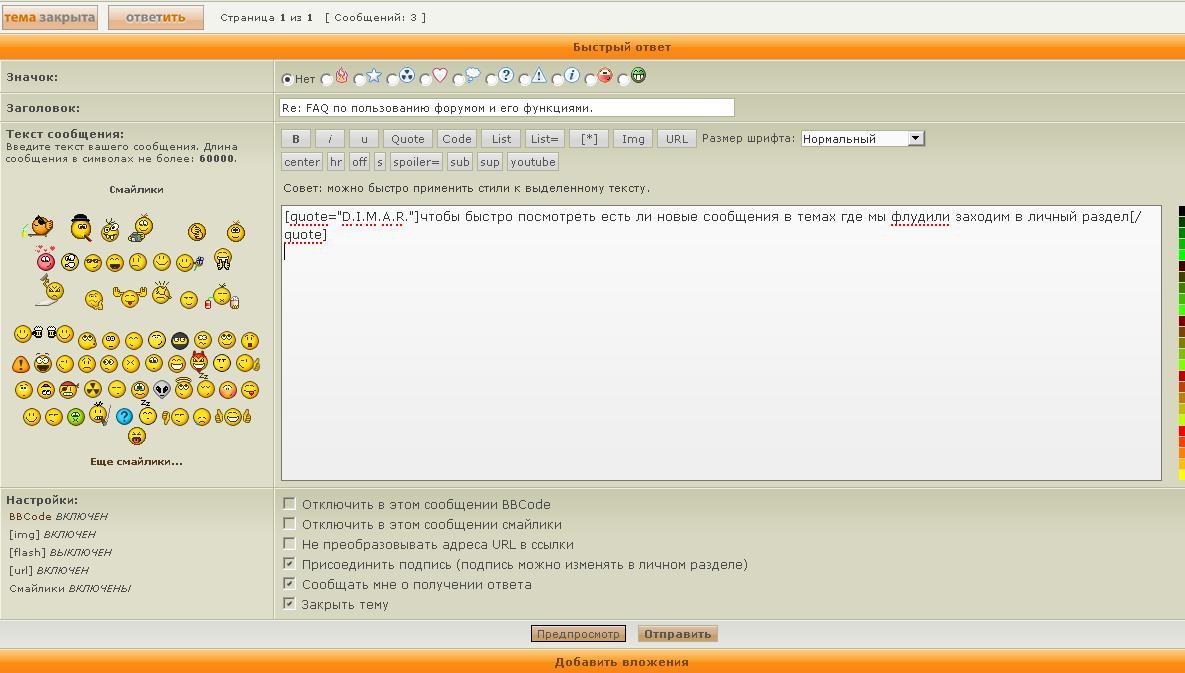Screen dimensions: 1185x673
Task: Toggle 'Сообщать мне о получении ответа' checkbox
Action: (x=289, y=584)
